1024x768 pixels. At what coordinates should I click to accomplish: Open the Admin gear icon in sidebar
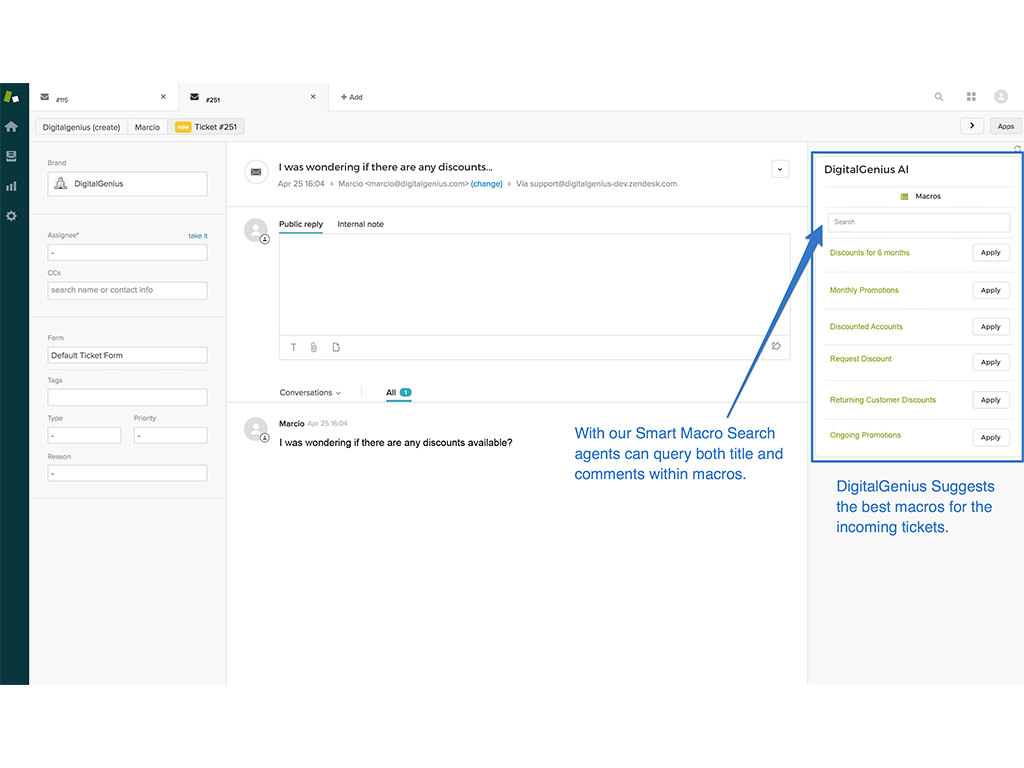11,216
